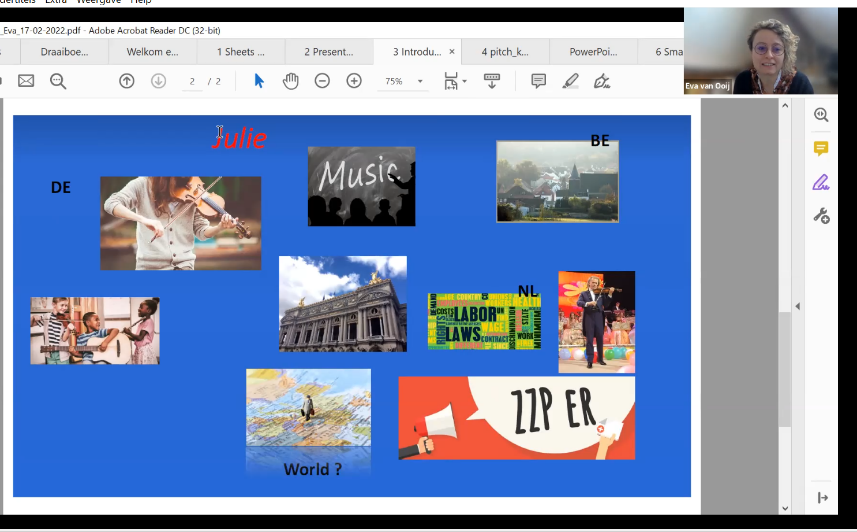Switch to the 4 pitch_k... tab
The width and height of the screenshot is (857, 532).
pos(505,52)
